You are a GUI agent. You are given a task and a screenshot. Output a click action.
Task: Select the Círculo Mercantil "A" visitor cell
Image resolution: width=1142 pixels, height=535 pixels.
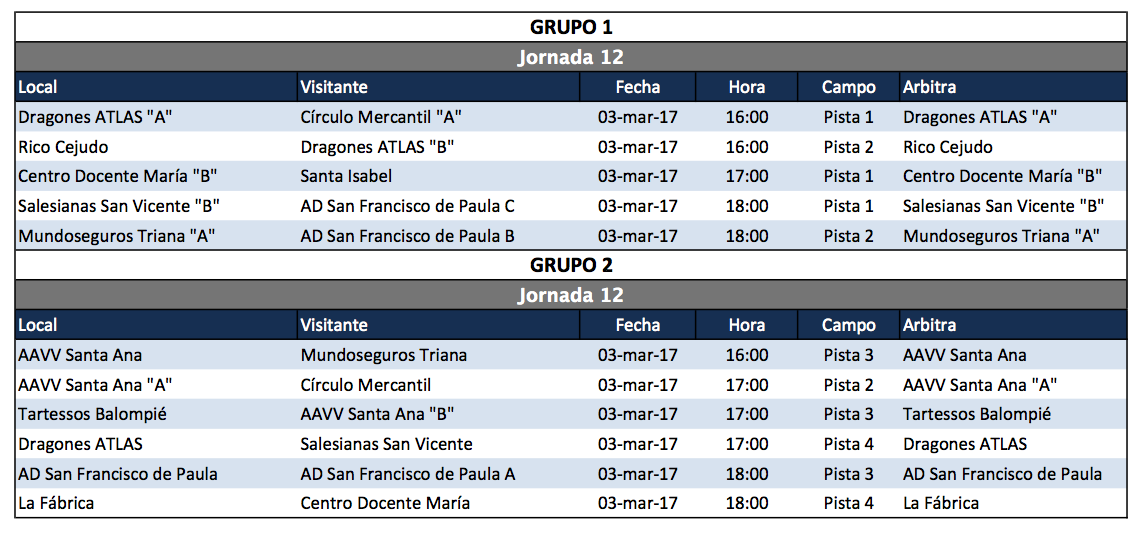tap(380, 117)
